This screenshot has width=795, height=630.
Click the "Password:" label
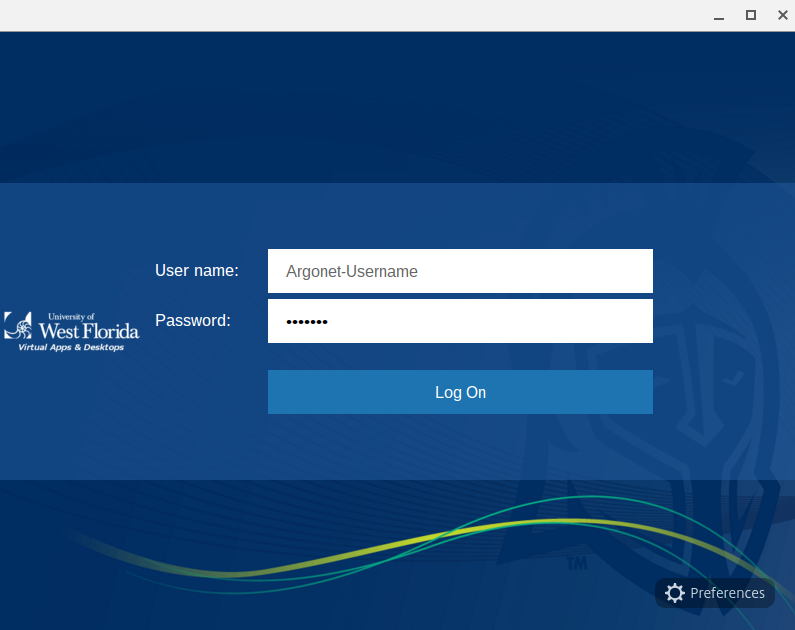(x=193, y=320)
